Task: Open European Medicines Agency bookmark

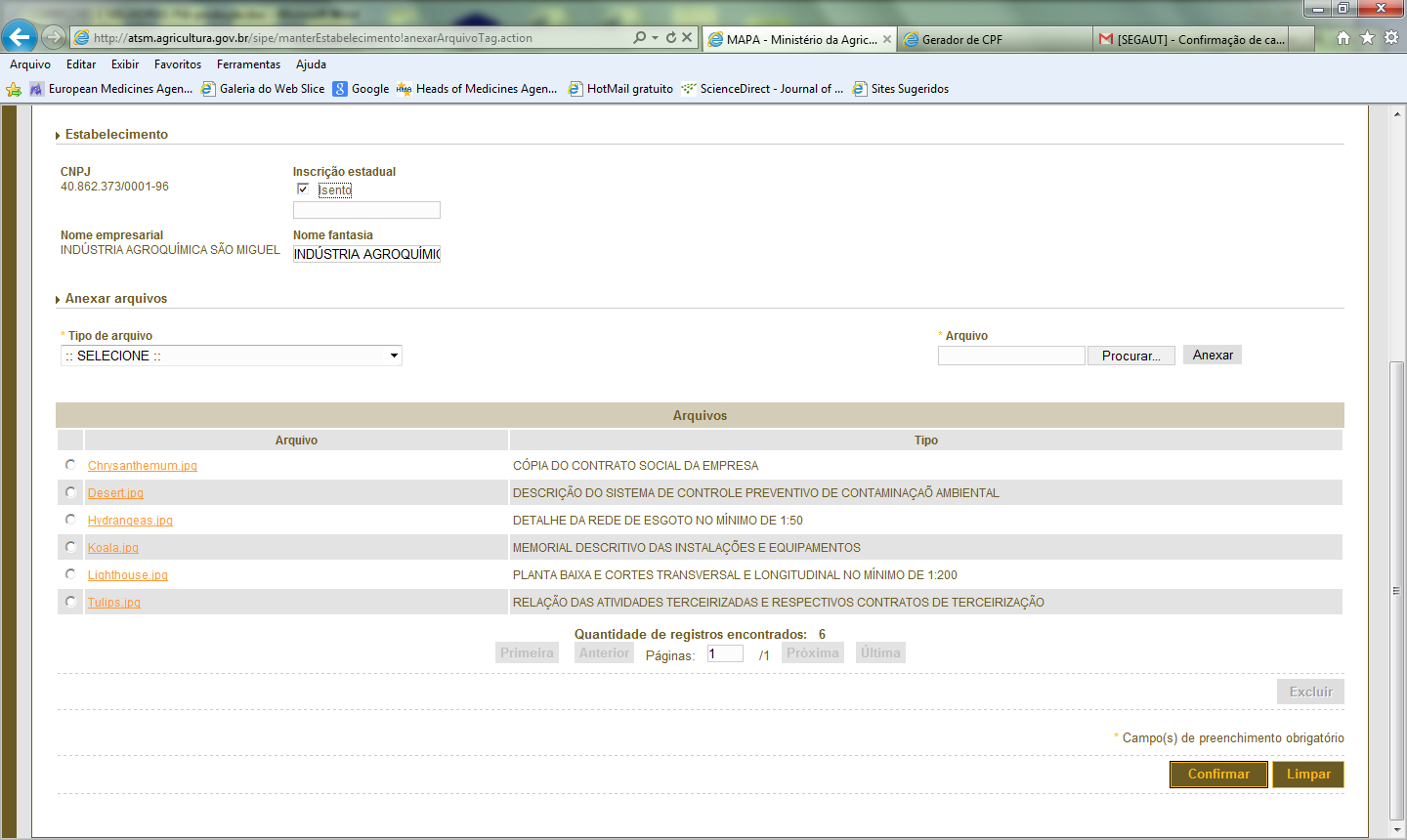Action: (110, 89)
